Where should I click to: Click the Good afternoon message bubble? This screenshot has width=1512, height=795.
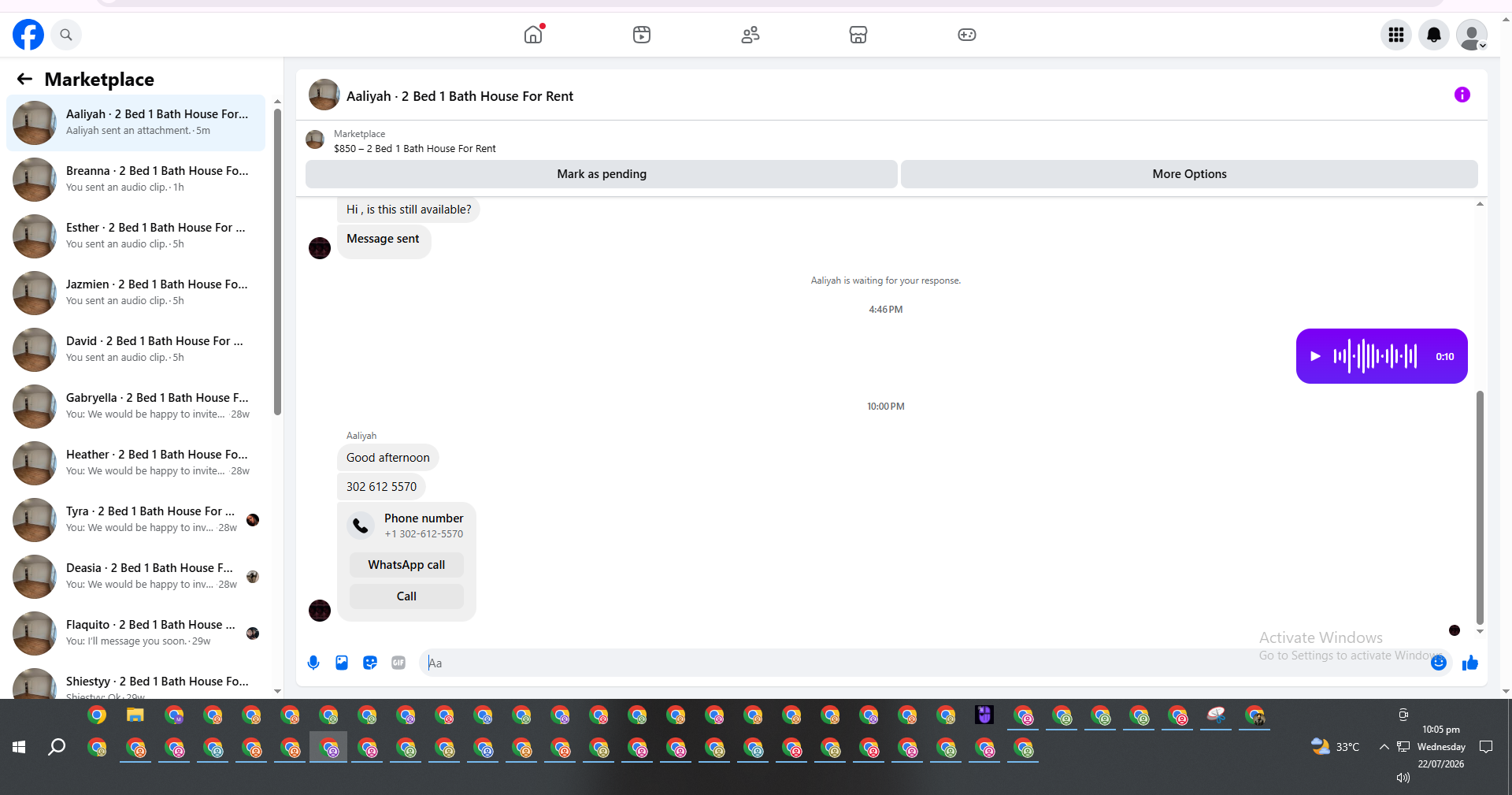coord(388,458)
